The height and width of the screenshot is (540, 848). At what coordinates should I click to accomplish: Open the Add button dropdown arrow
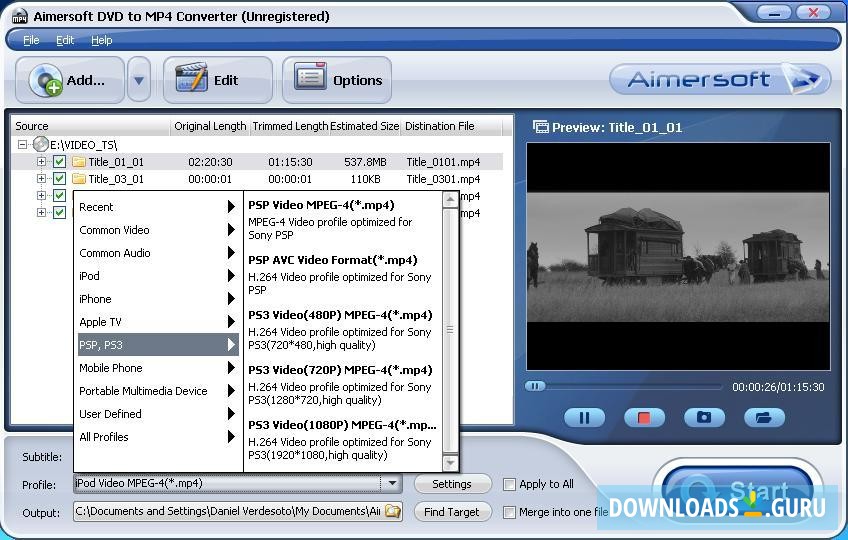point(139,80)
